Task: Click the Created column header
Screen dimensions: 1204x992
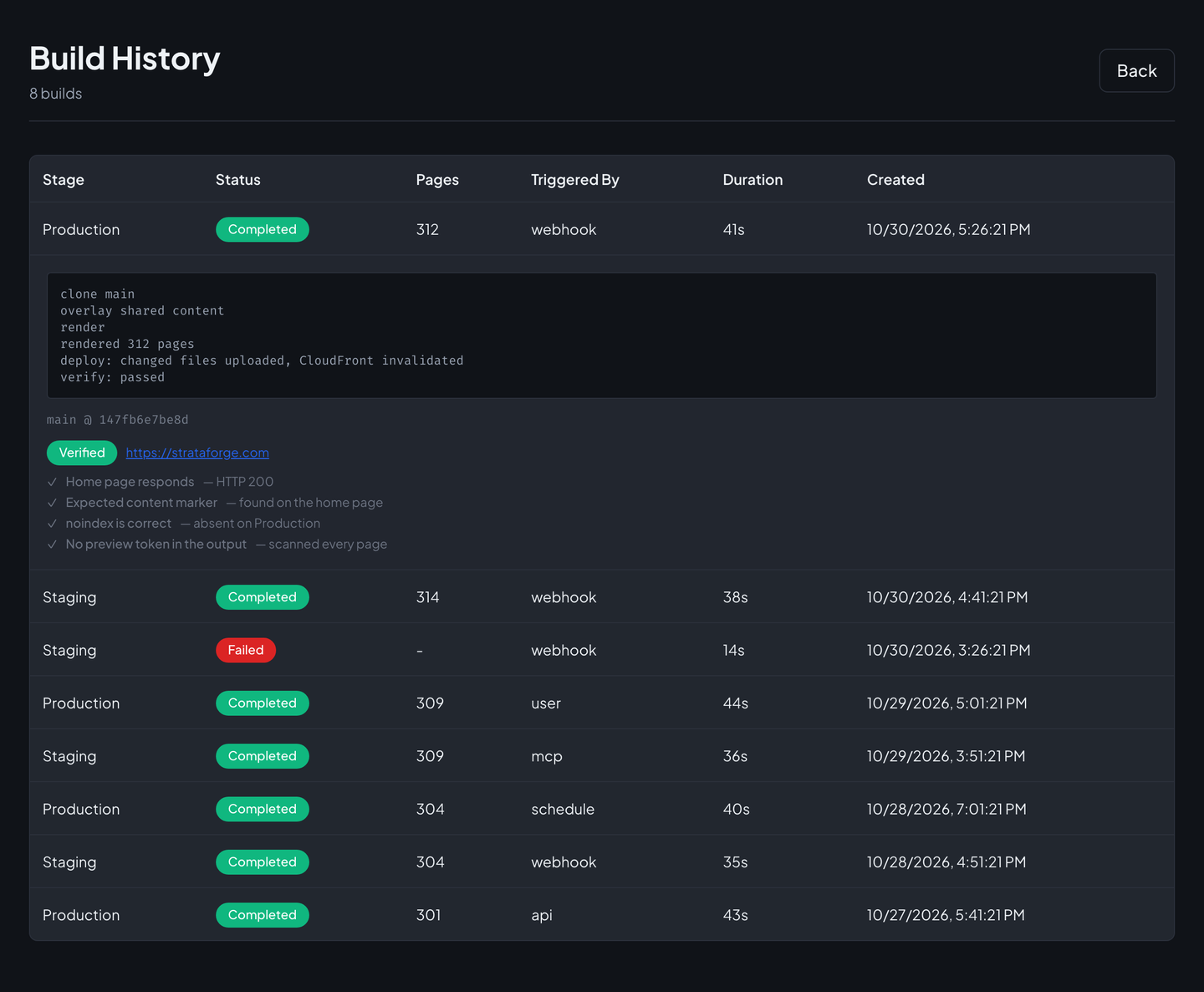Action: [x=895, y=180]
